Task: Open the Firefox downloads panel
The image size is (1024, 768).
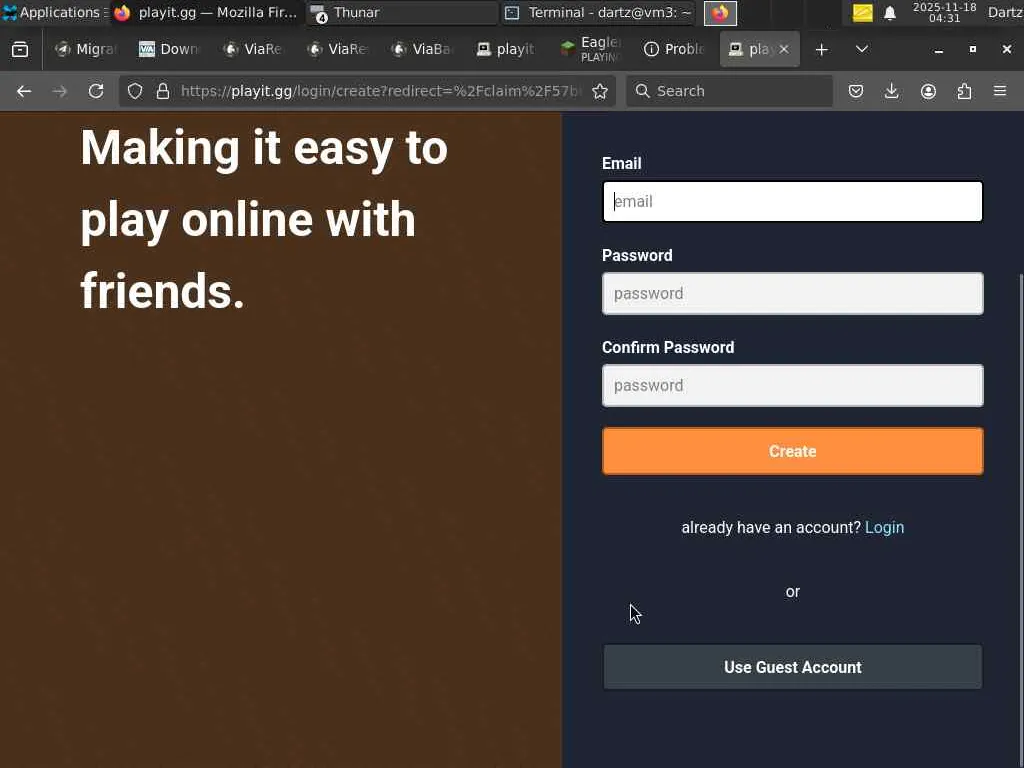Action: point(891,91)
